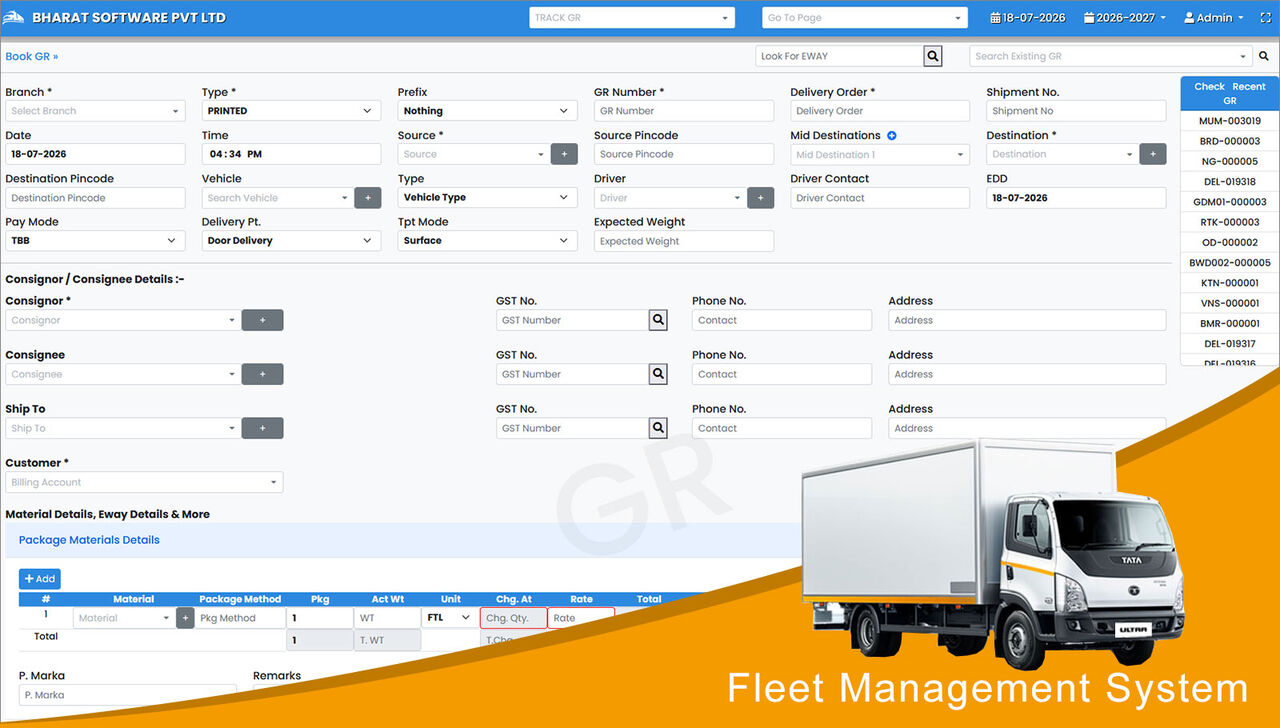
Task: Add a new Consignor with plus button
Action: point(263,320)
